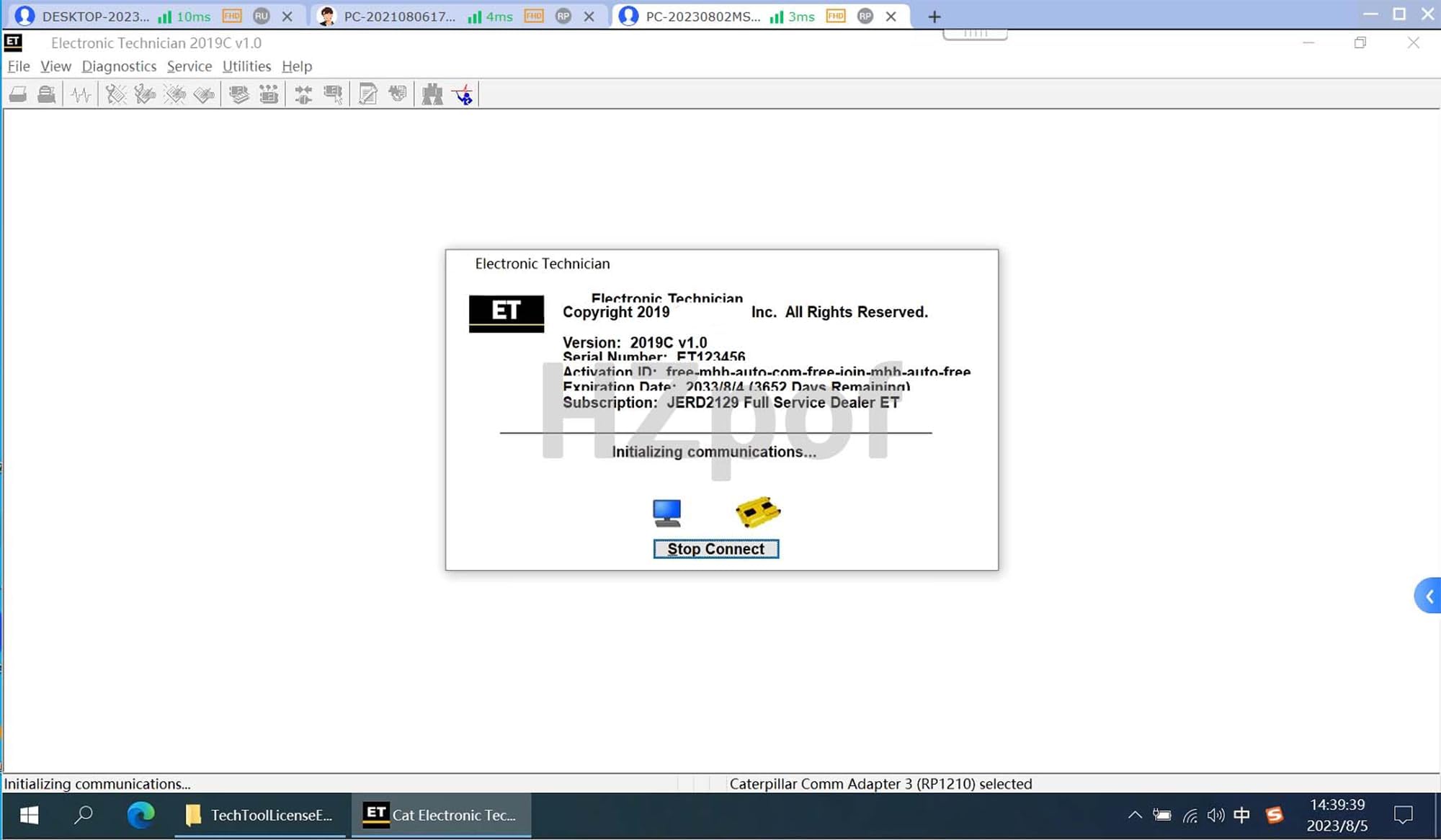Viewport: 1441px width, 840px height.
Task: Open the File menu
Action: [19, 66]
